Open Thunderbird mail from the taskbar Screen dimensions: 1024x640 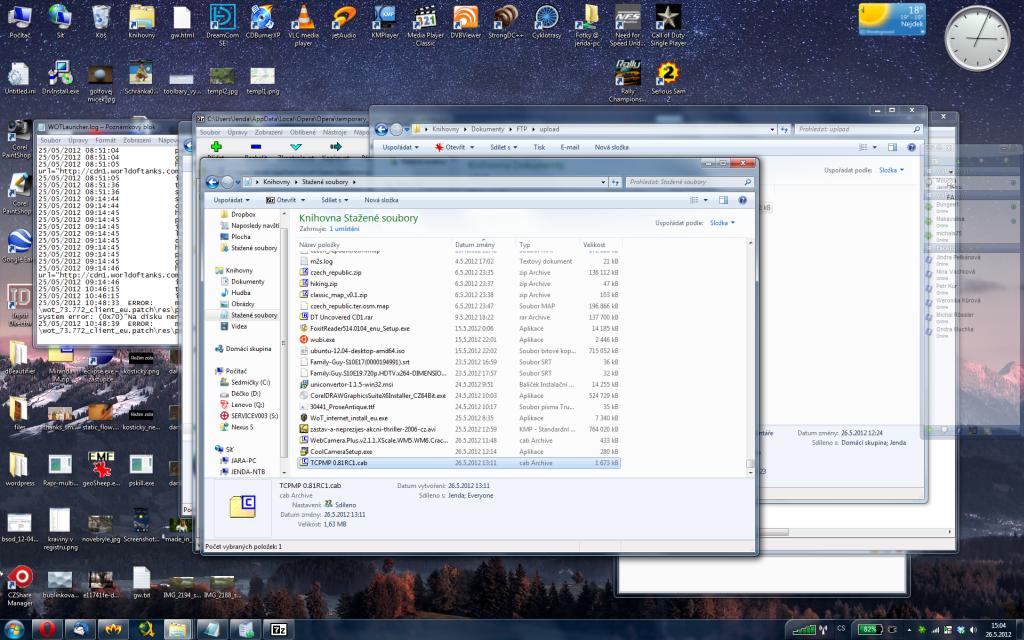pos(80,630)
